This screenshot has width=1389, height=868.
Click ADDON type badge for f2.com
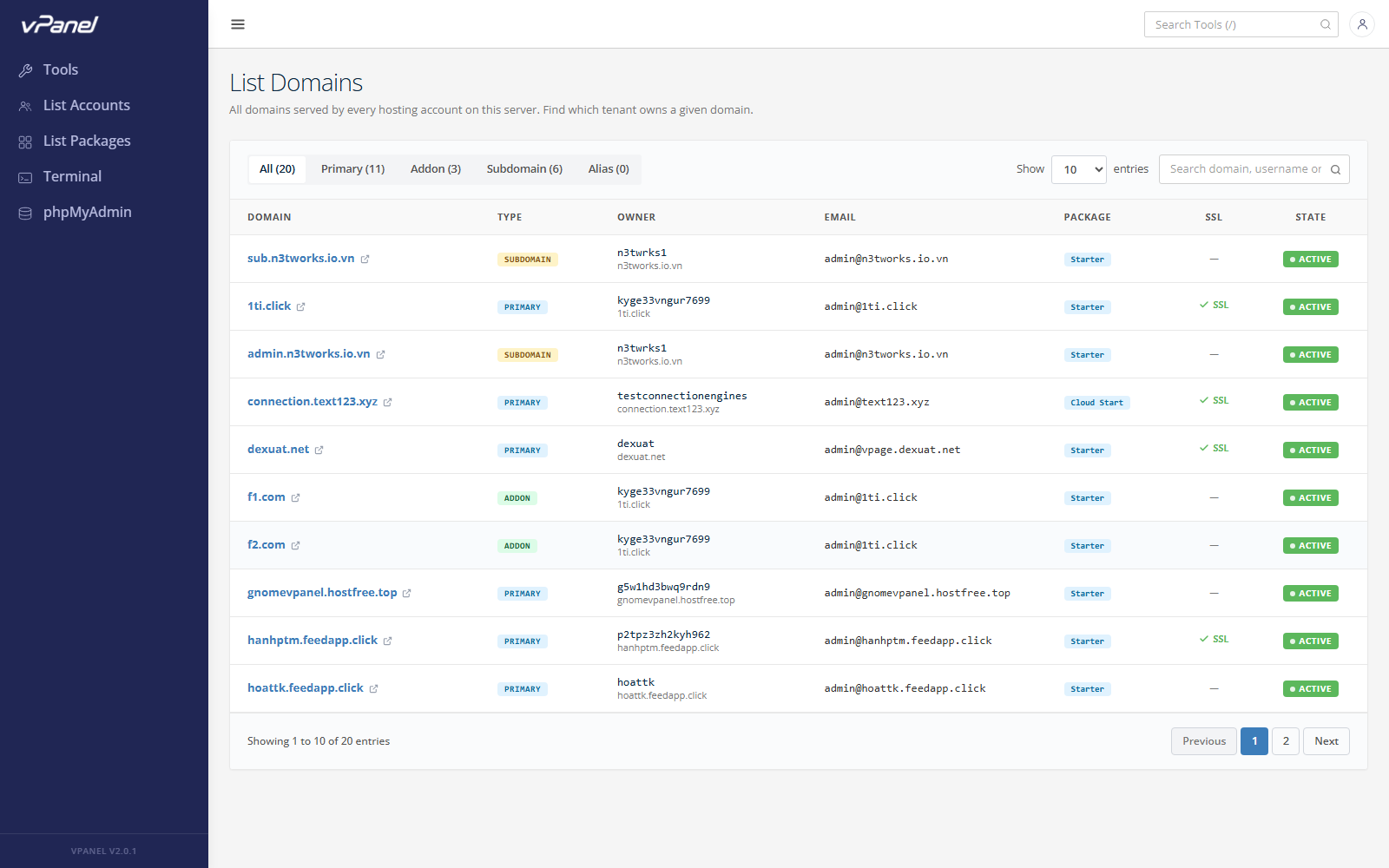[x=517, y=546]
